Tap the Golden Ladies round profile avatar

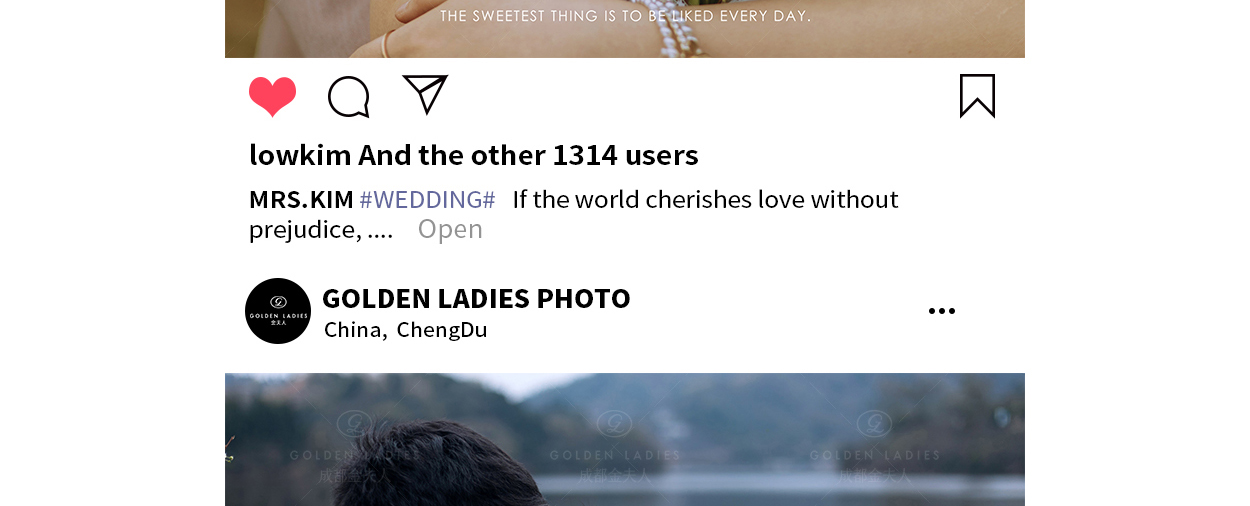pyautogui.click(x=278, y=311)
